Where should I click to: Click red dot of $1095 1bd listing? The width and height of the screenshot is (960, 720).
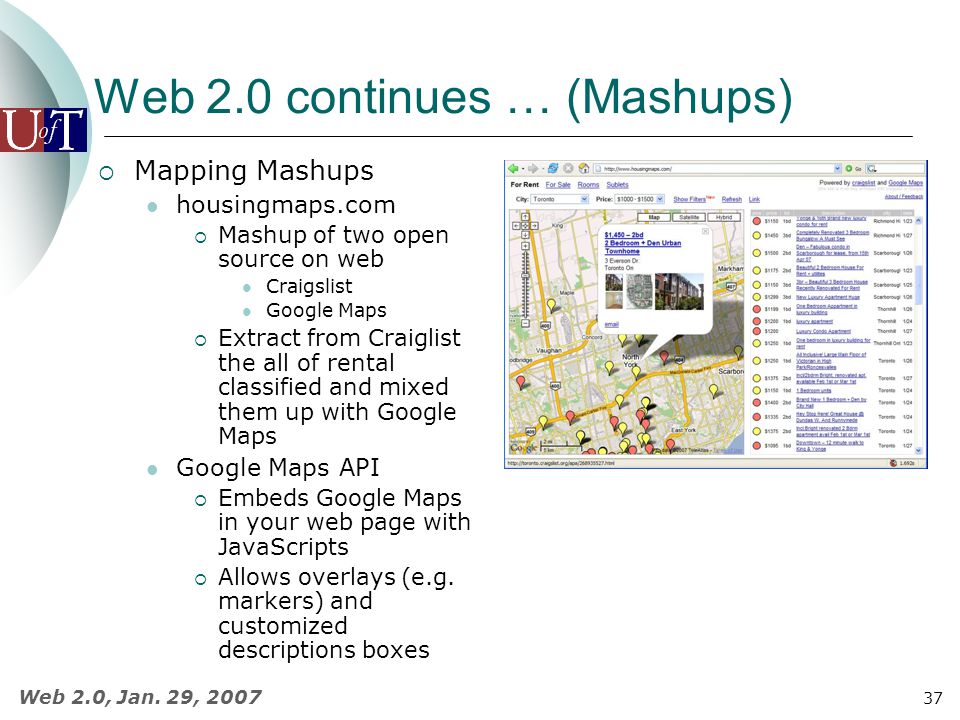[757, 446]
